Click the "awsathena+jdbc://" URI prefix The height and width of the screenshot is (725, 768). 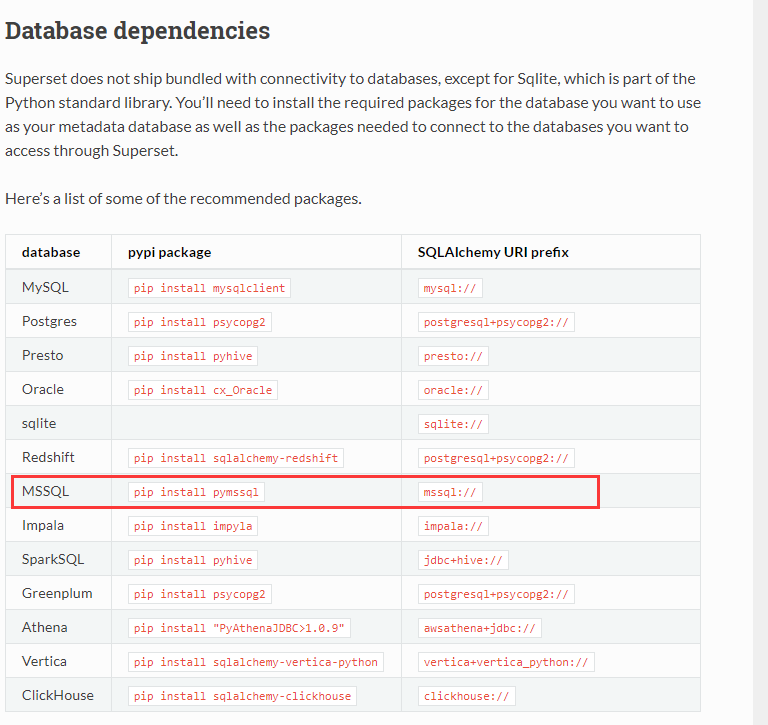(x=480, y=628)
